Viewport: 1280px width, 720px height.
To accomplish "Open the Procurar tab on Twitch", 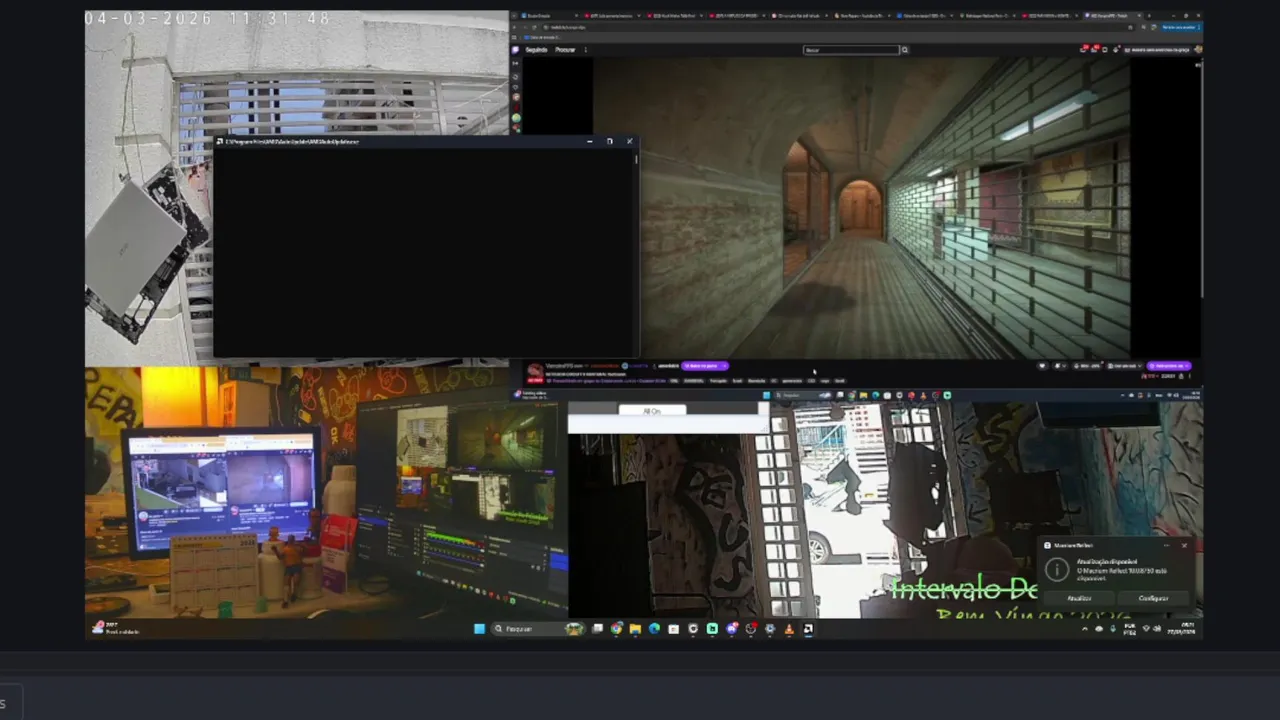I will (x=565, y=50).
